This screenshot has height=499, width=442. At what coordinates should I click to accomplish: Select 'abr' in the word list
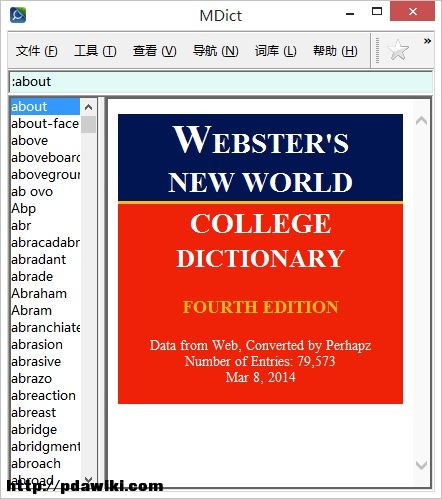(x=45, y=226)
